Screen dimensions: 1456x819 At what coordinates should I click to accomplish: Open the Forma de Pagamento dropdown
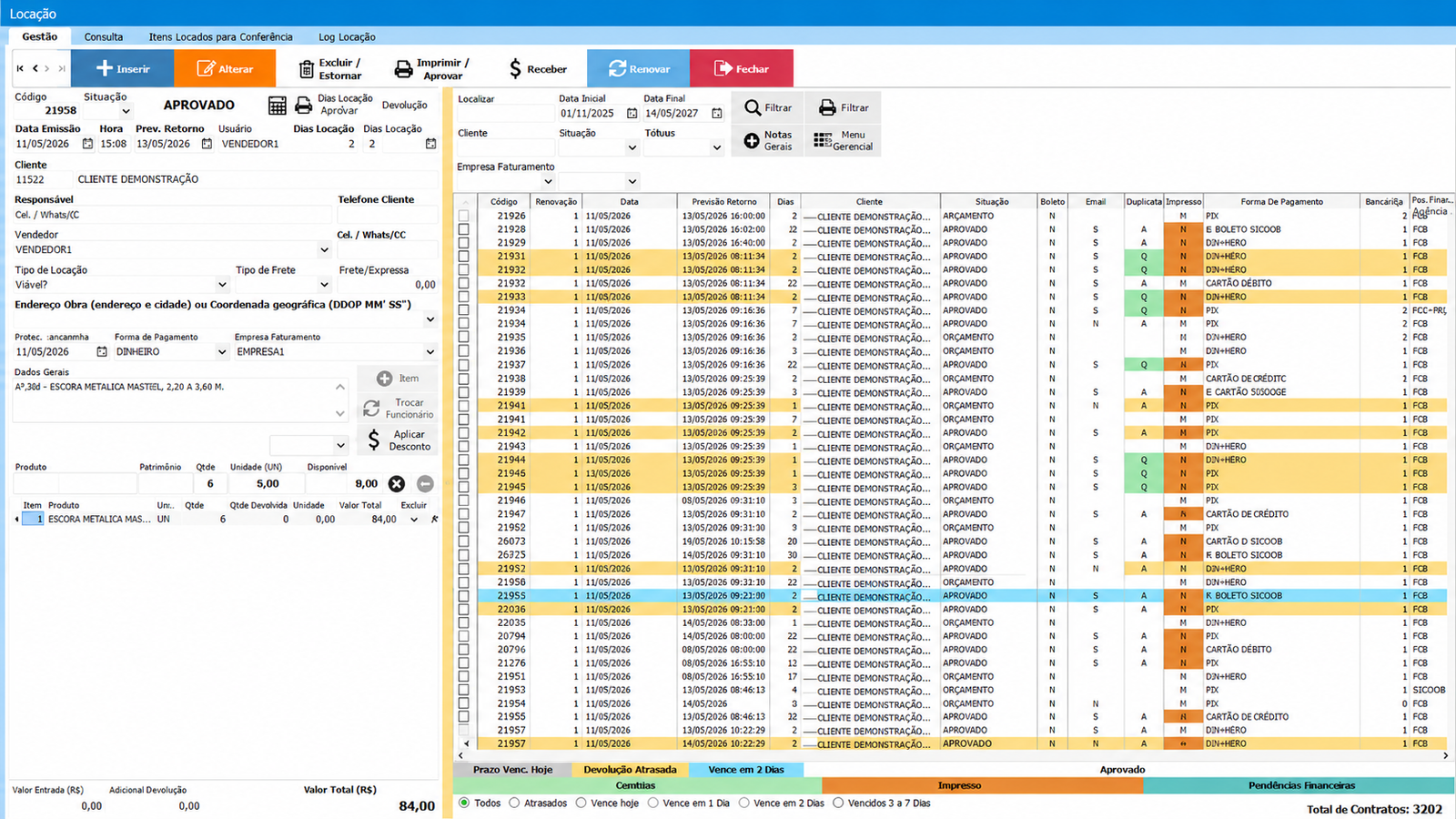coord(221,352)
